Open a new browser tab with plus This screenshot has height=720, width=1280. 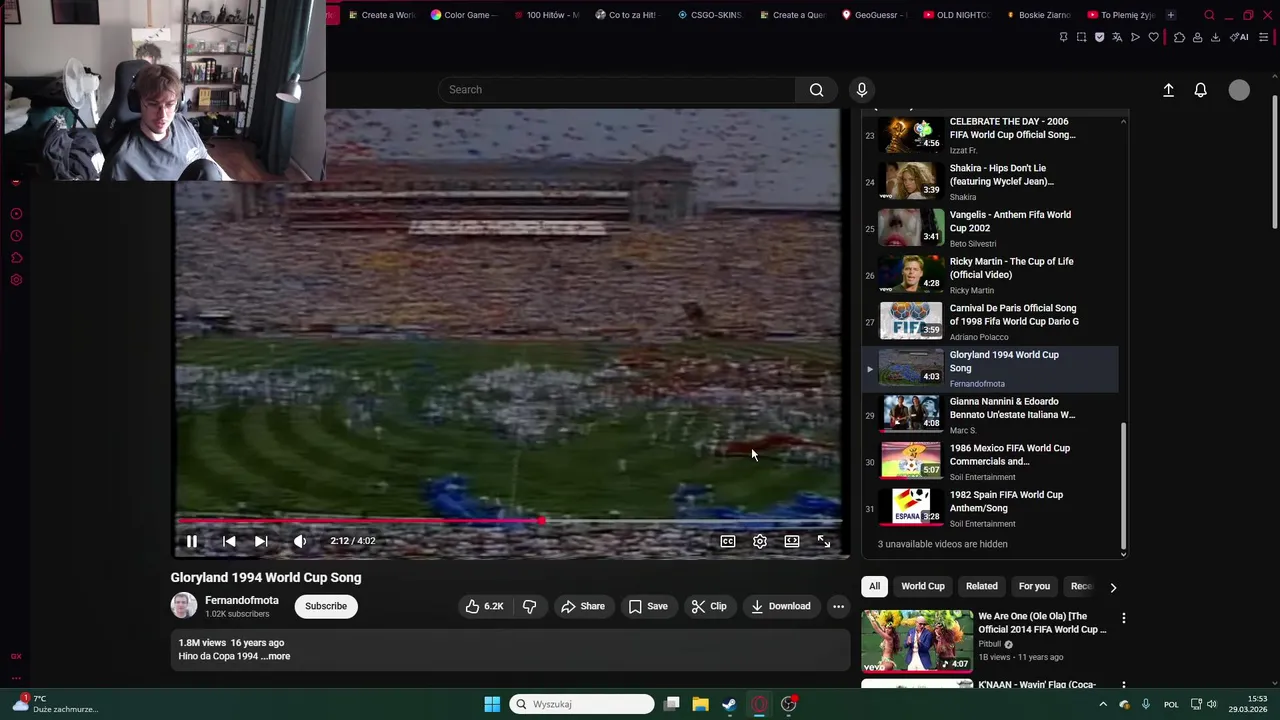coord(1171,15)
